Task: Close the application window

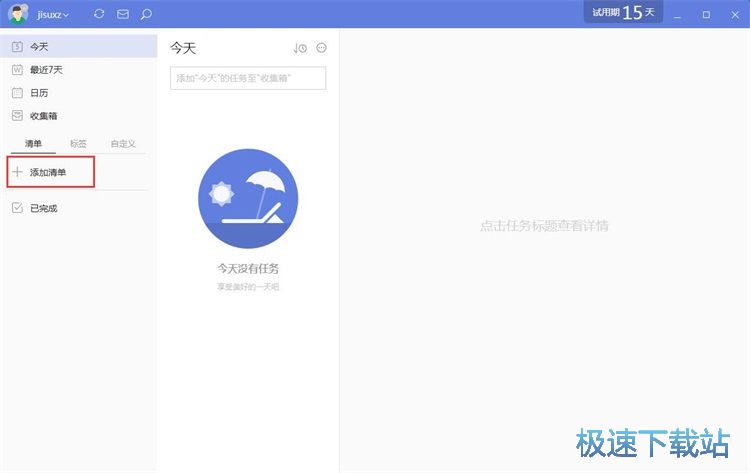Action: pos(735,15)
